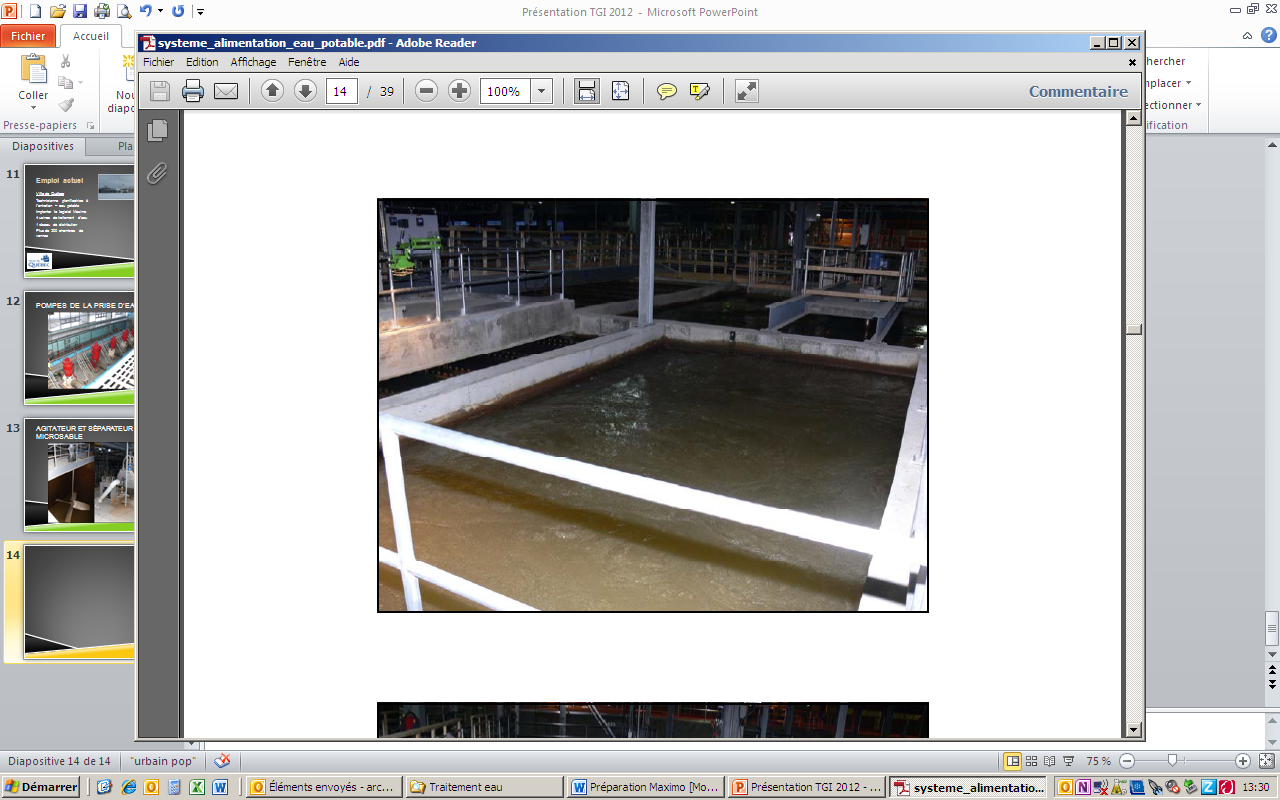Select slide 12 thumbnail Pompes de la prise d'eau
The height and width of the screenshot is (800, 1280).
(x=79, y=347)
